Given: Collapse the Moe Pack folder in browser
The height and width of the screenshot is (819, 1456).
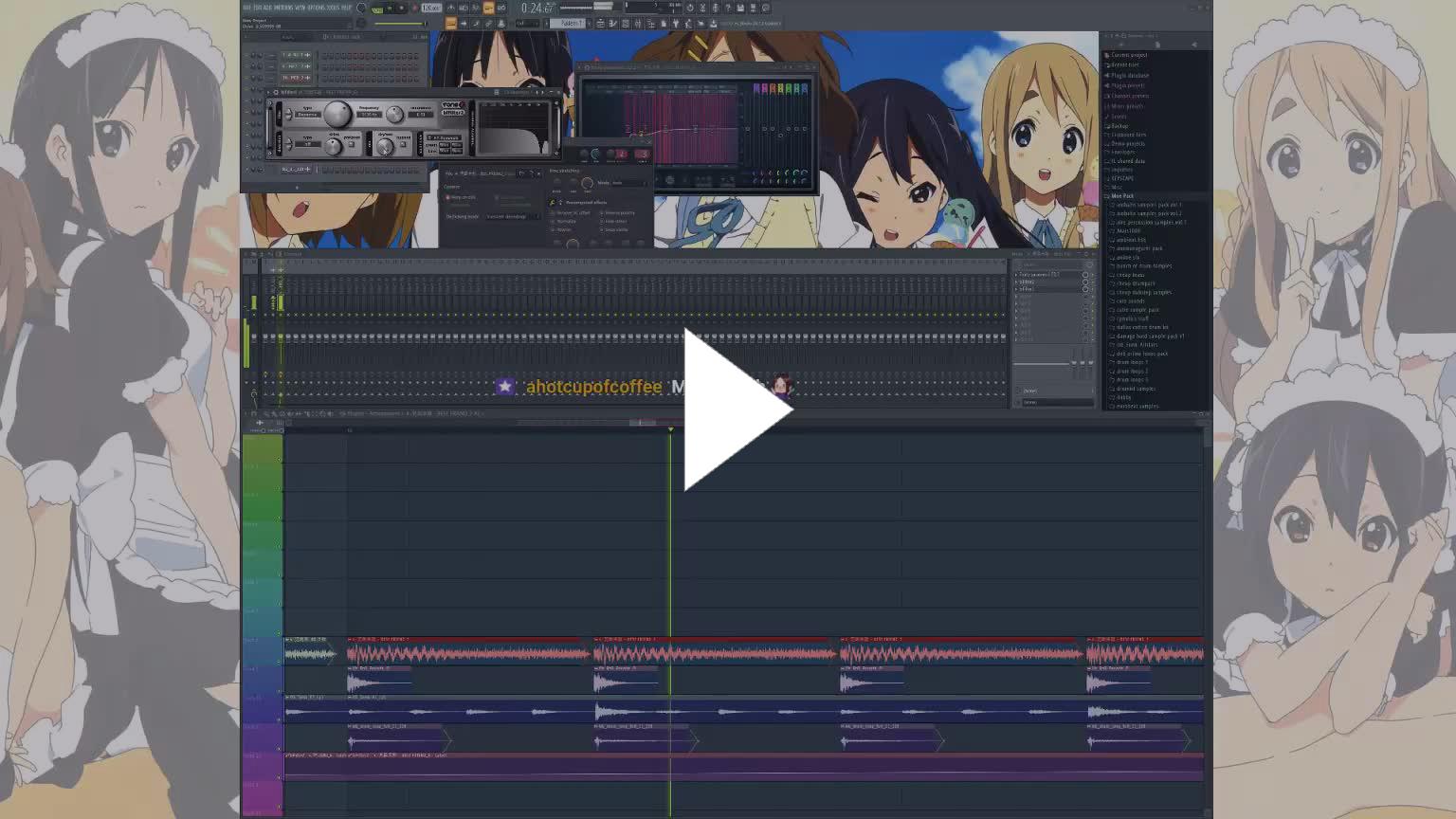Looking at the screenshot, I should click(x=1107, y=196).
